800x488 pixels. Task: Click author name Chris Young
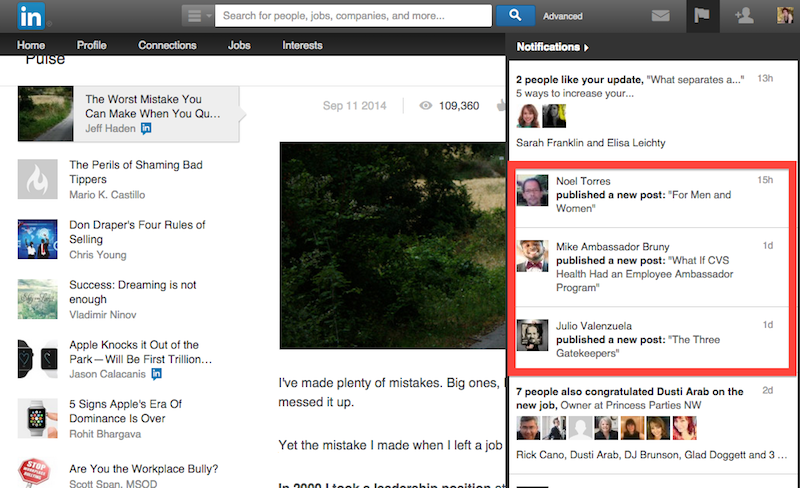[97, 255]
